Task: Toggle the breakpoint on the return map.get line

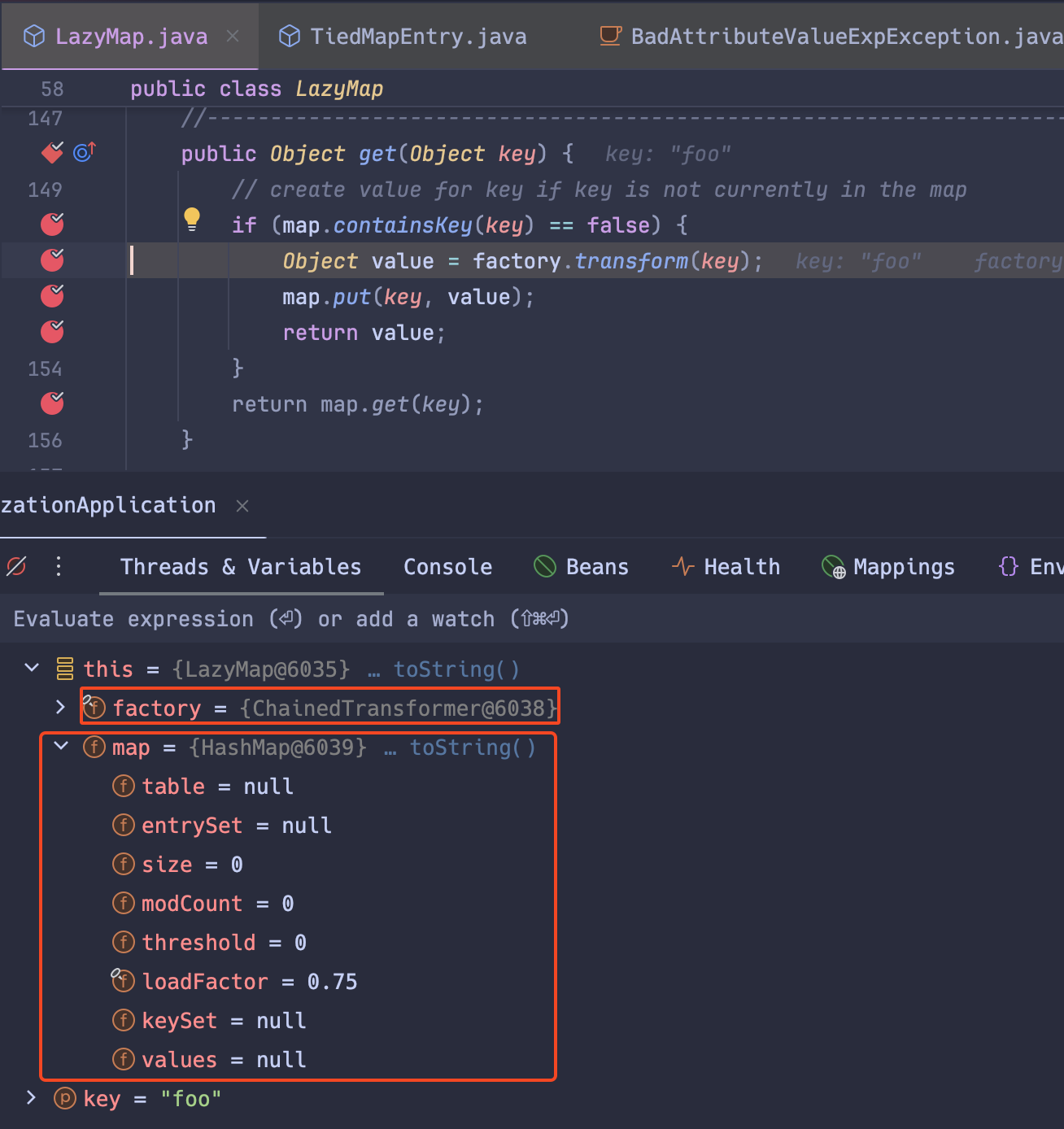Action: point(51,403)
